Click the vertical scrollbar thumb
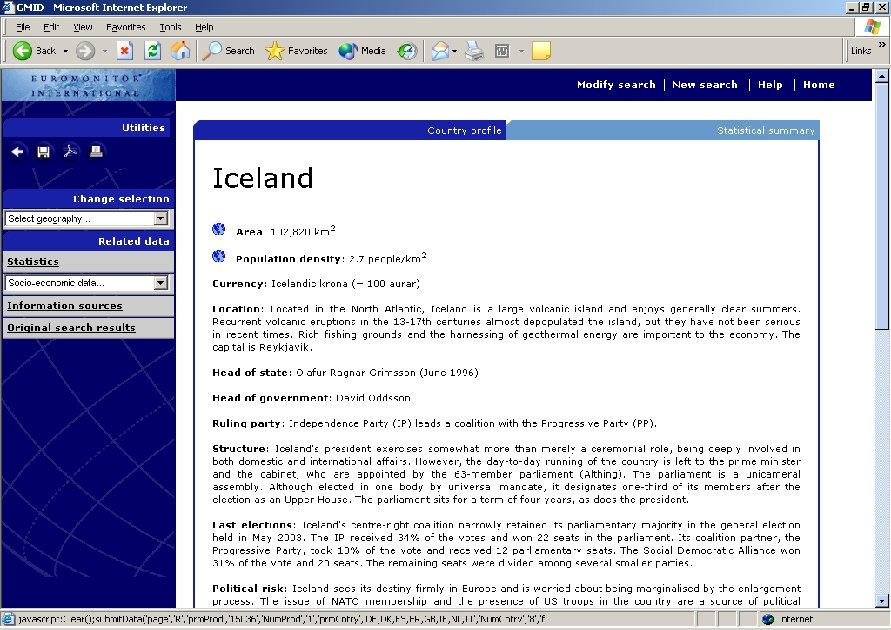The height and width of the screenshot is (630, 891). [x=881, y=206]
